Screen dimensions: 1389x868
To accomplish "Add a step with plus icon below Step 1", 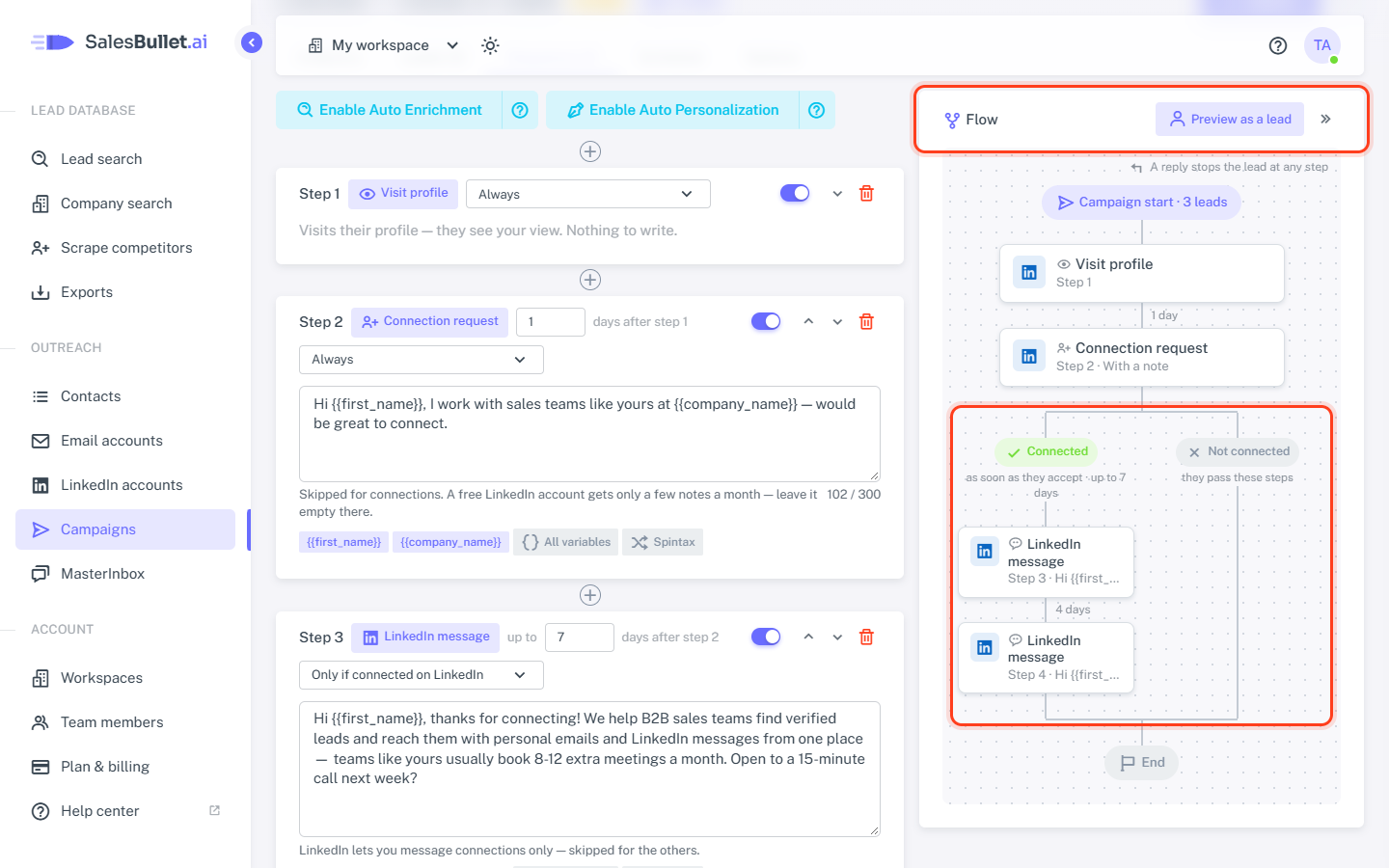I will [590, 280].
